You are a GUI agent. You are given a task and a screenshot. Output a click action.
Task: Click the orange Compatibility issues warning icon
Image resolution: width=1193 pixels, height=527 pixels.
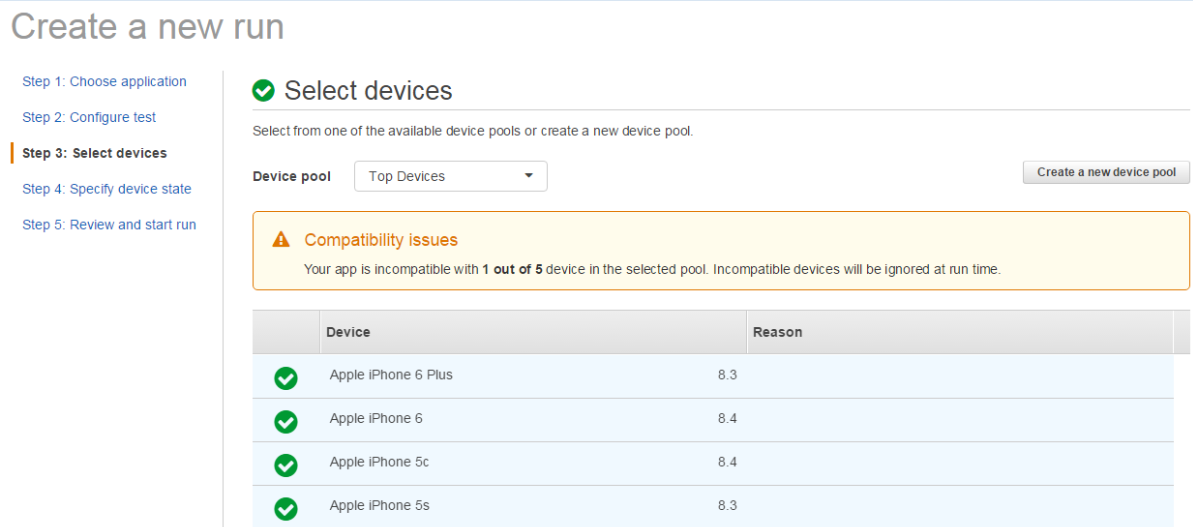[281, 240]
